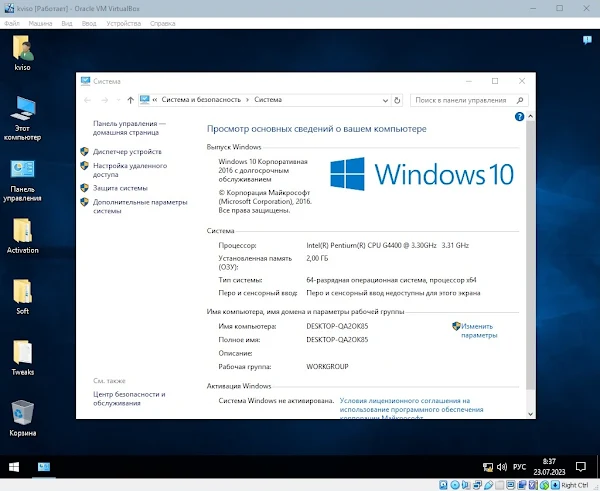Click scrollbar down arrow in System window
This screenshot has height=491, width=600.
pyautogui.click(x=530, y=414)
